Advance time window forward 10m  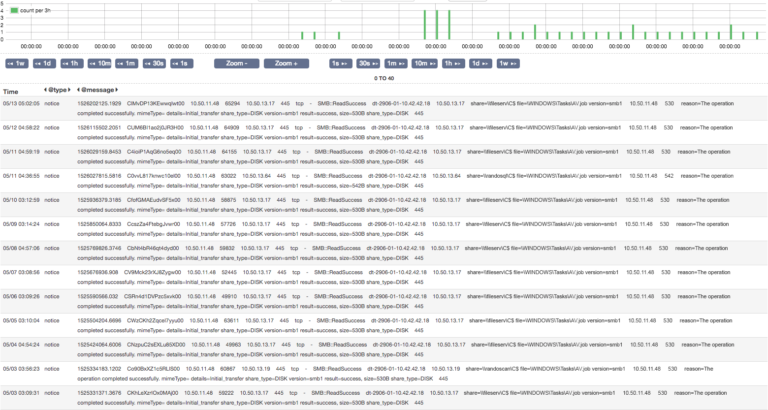click(x=423, y=63)
